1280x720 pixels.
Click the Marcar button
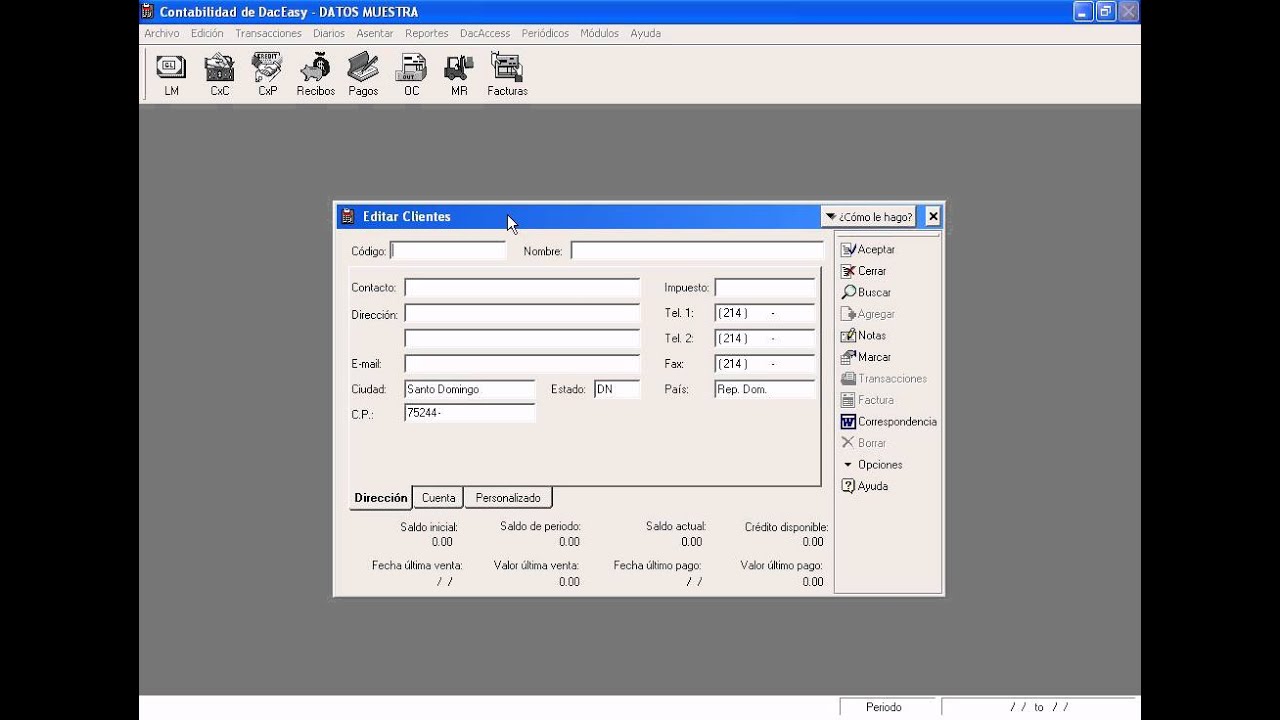(866, 357)
